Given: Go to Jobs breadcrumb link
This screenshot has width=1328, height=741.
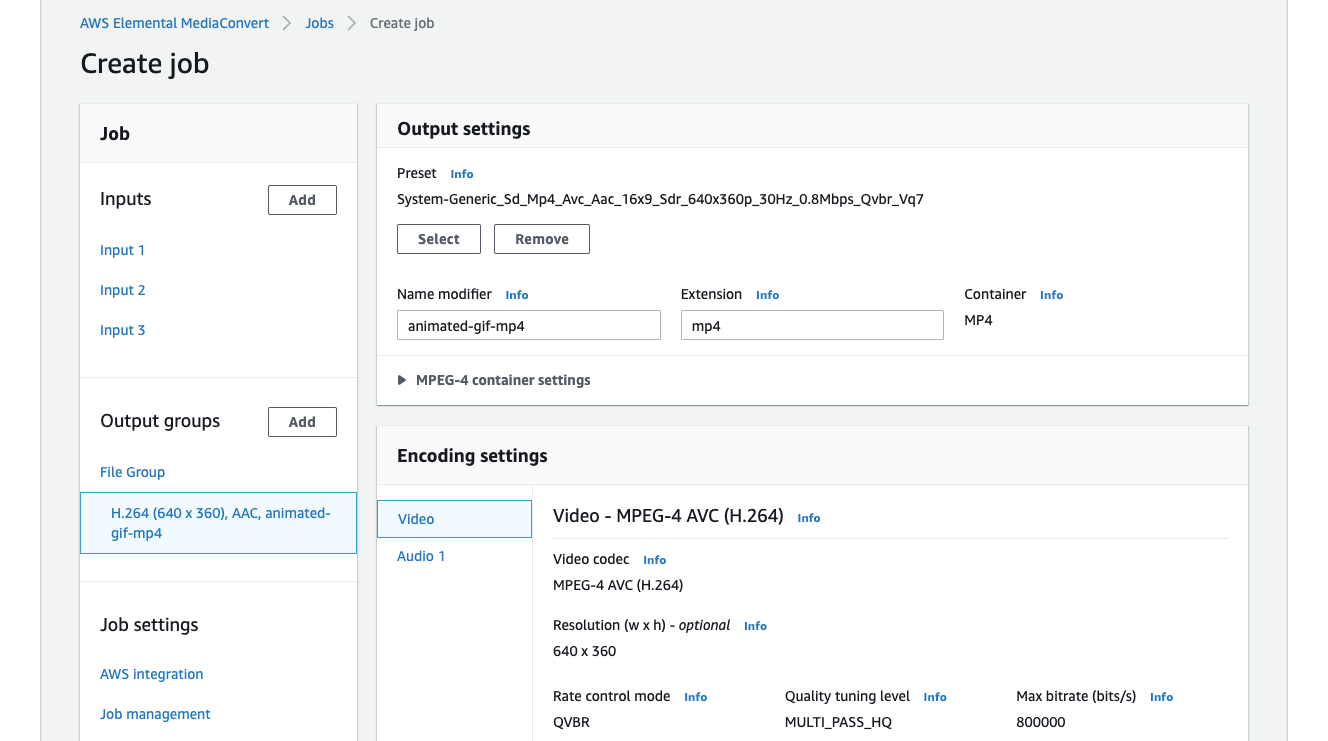Looking at the screenshot, I should tap(319, 23).
